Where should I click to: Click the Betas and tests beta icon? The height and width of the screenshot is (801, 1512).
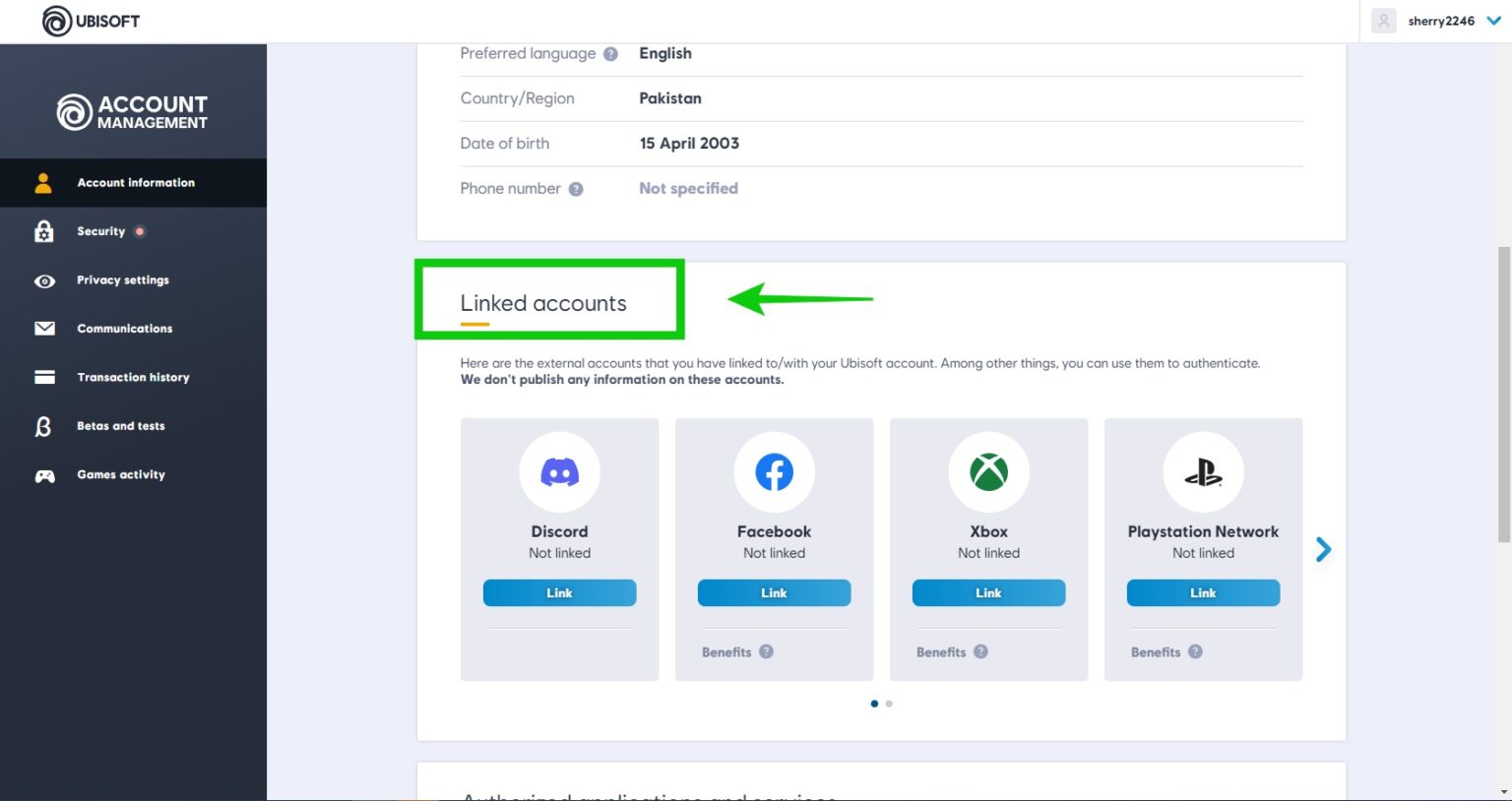click(44, 425)
